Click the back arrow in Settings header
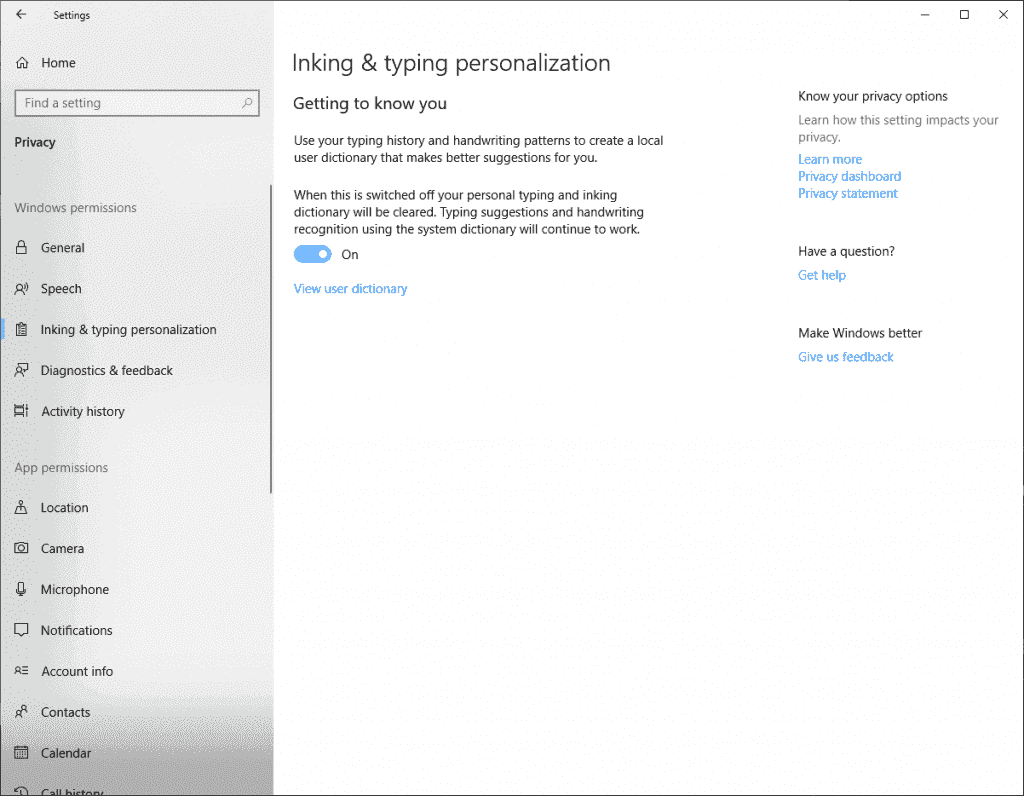Viewport: 1024px width, 796px height. (x=21, y=14)
